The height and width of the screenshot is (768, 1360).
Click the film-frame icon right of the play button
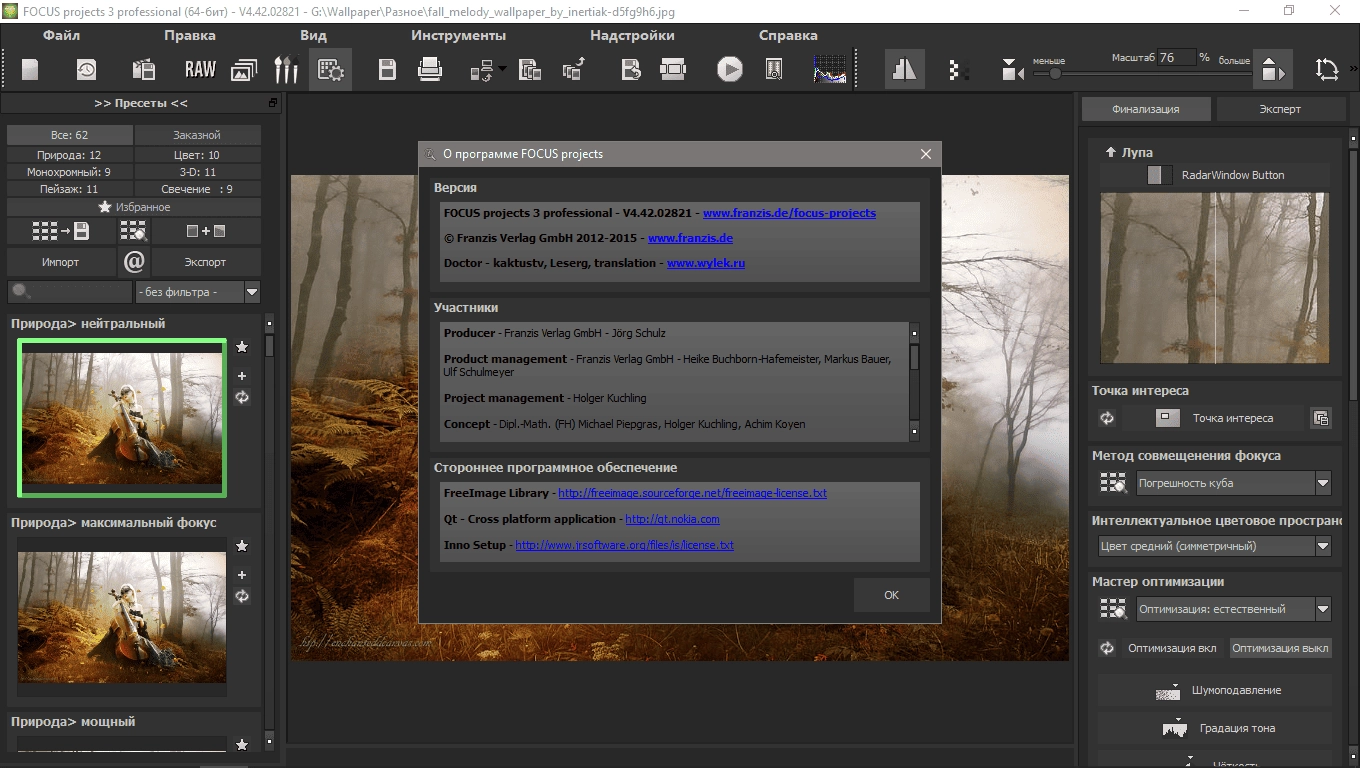click(x=774, y=70)
